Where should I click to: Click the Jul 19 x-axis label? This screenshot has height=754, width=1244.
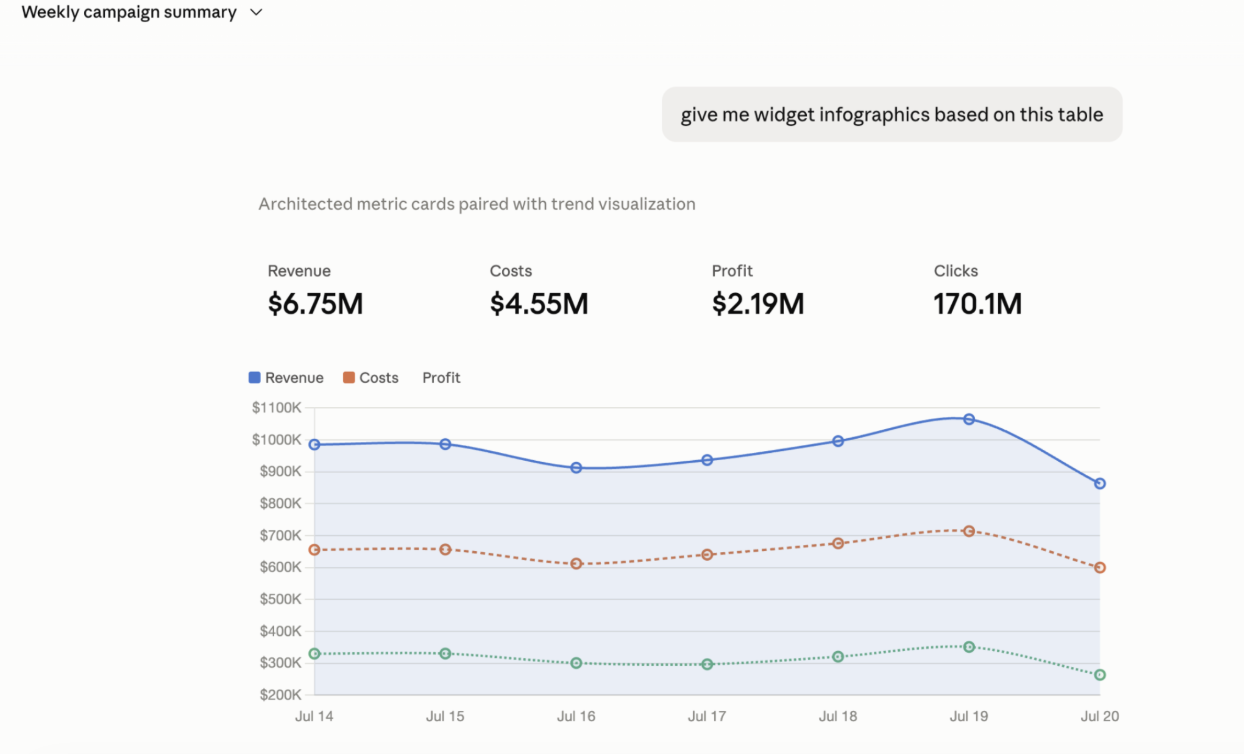pyautogui.click(x=969, y=717)
